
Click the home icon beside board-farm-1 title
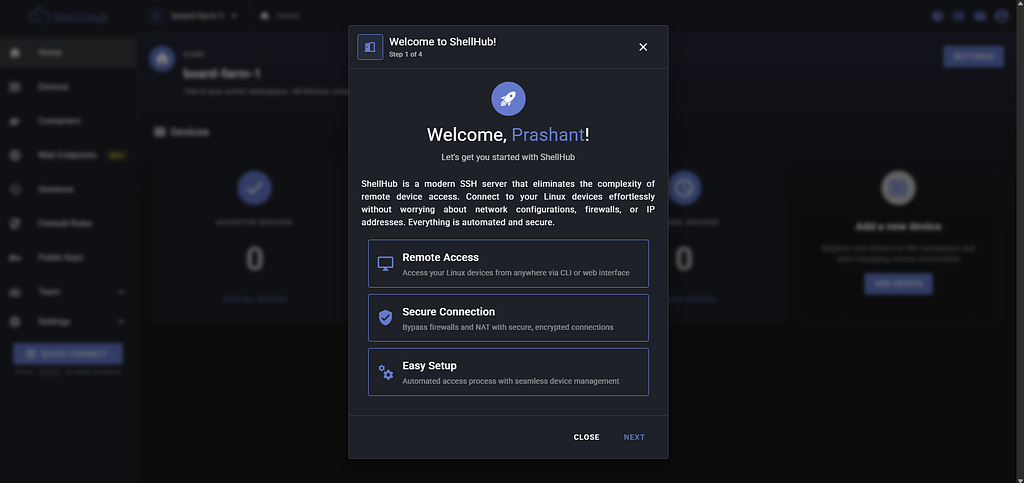click(162, 59)
